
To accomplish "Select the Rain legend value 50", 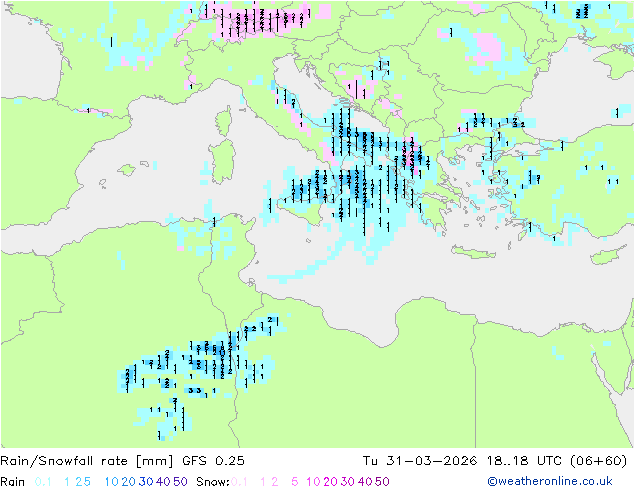I will pyautogui.click(x=180, y=482).
